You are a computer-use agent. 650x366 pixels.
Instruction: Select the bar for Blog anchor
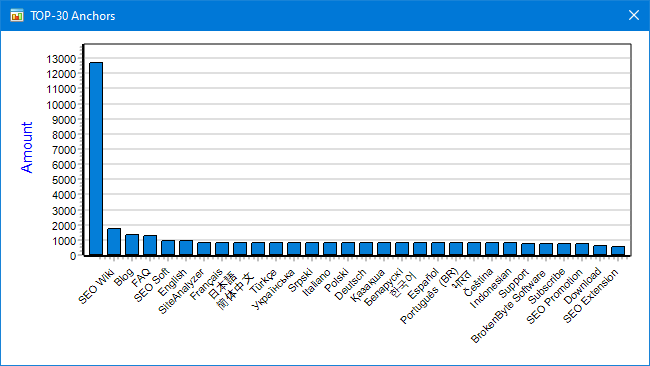[132, 245]
